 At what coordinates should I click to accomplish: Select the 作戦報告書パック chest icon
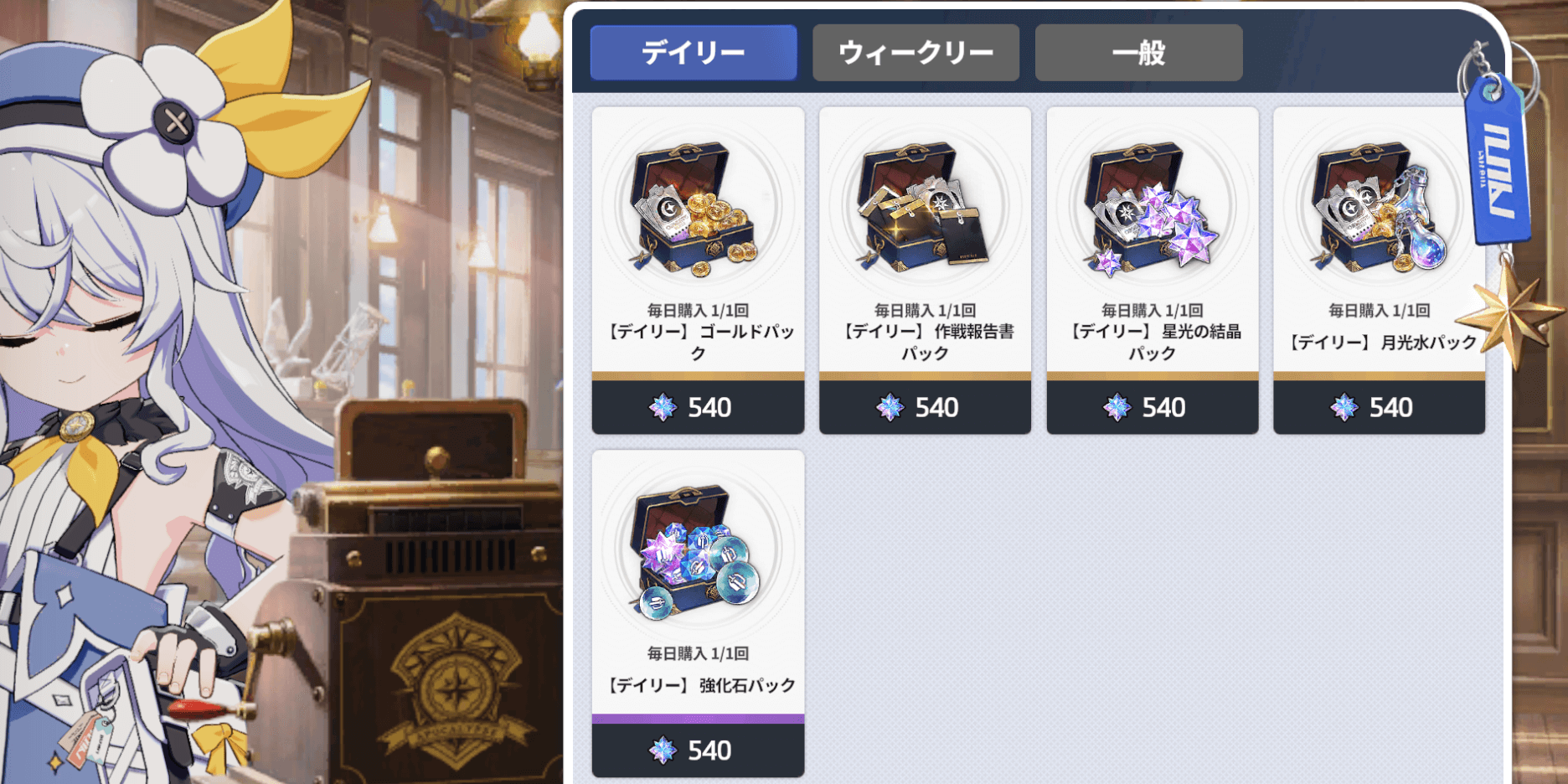click(925, 208)
